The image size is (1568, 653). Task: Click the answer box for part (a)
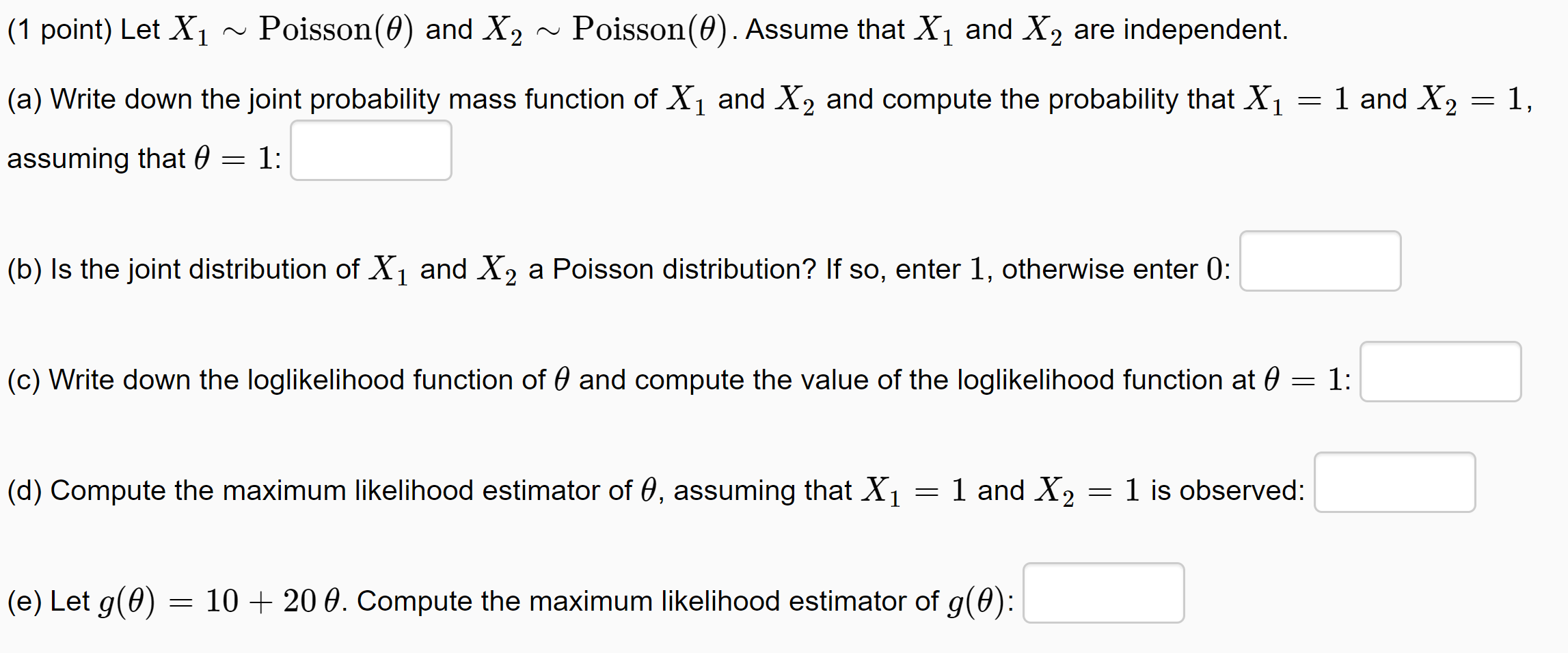click(x=370, y=150)
